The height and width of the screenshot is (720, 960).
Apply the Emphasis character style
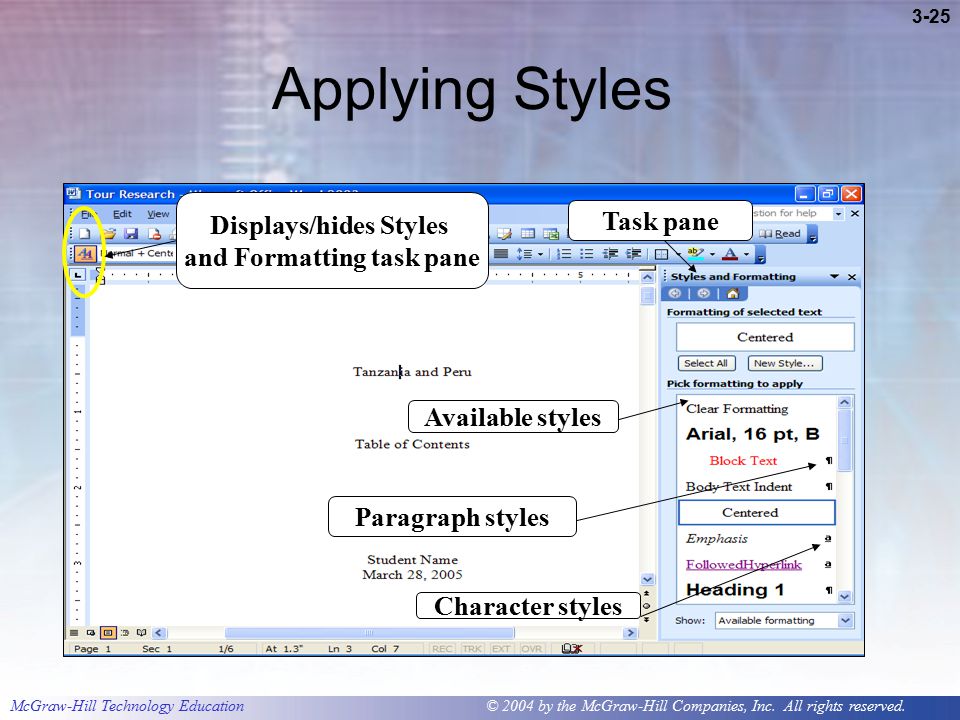coord(757,539)
